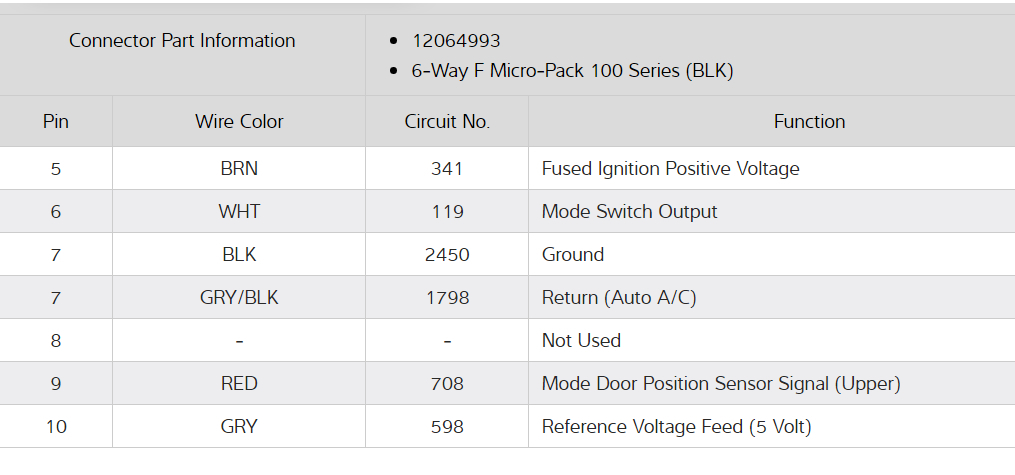1015x475 pixels.
Task: Click the Connector Part Information header cell
Action: coord(182,41)
